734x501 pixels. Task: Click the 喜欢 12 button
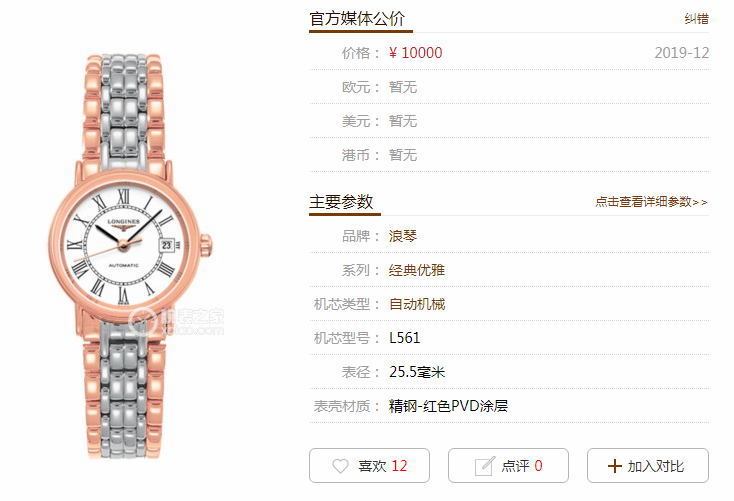click(369, 465)
